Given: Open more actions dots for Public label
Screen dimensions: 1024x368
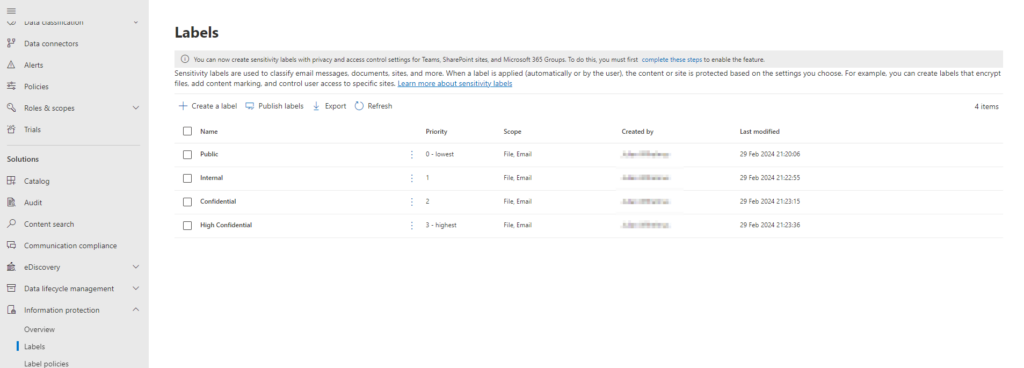Looking at the screenshot, I should [x=411, y=155].
